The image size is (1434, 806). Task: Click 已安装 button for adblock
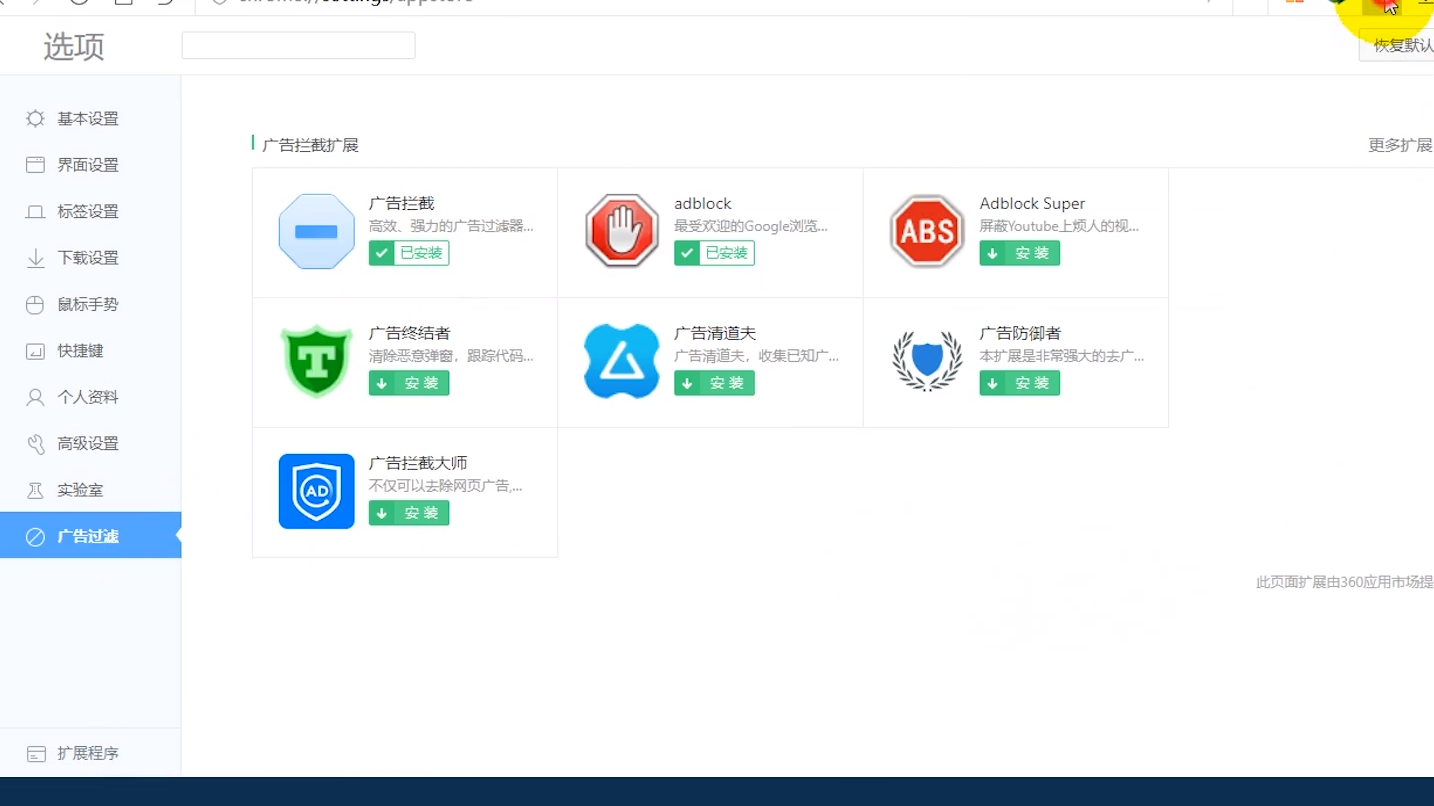click(714, 253)
